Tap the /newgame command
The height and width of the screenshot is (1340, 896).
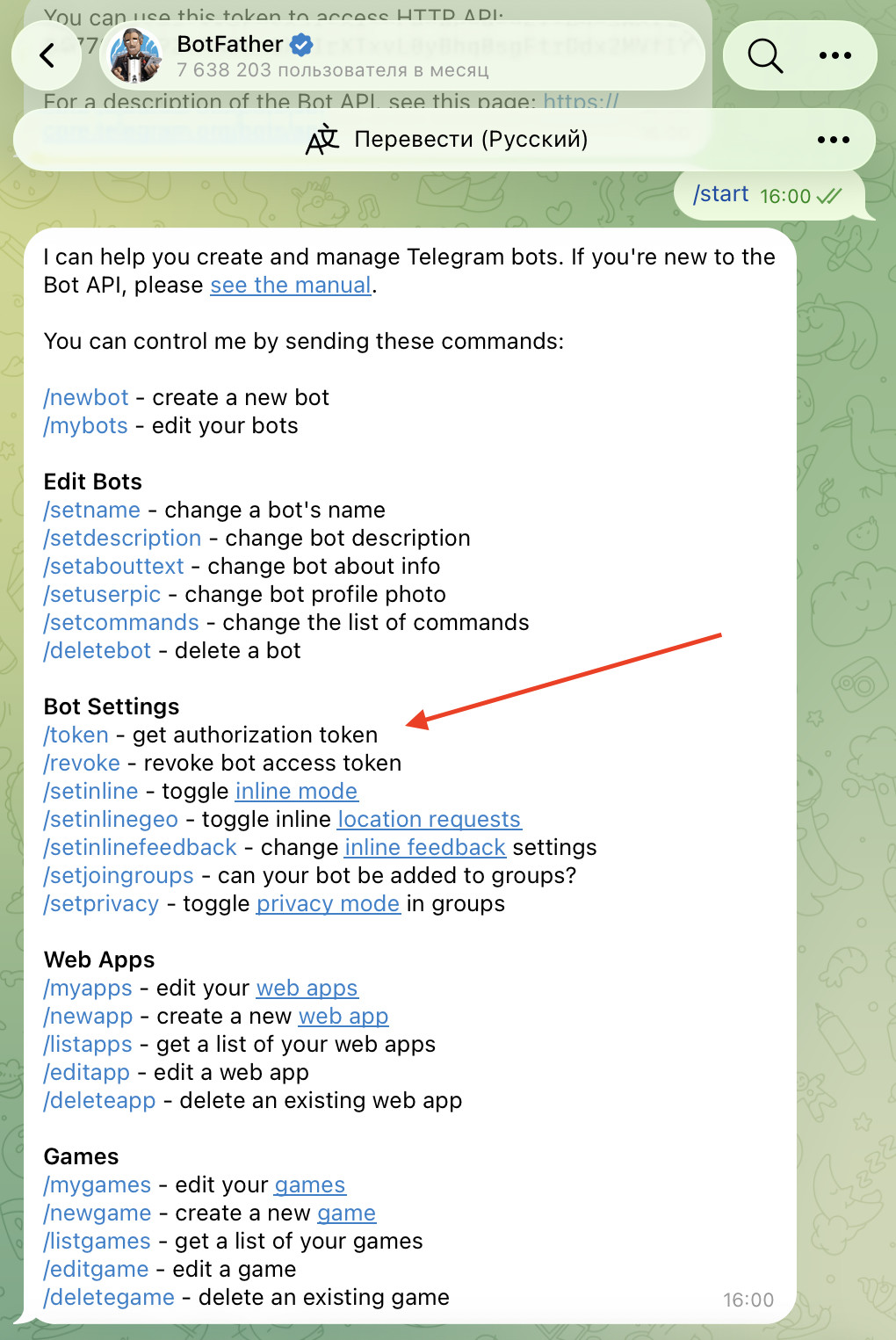(x=98, y=1213)
